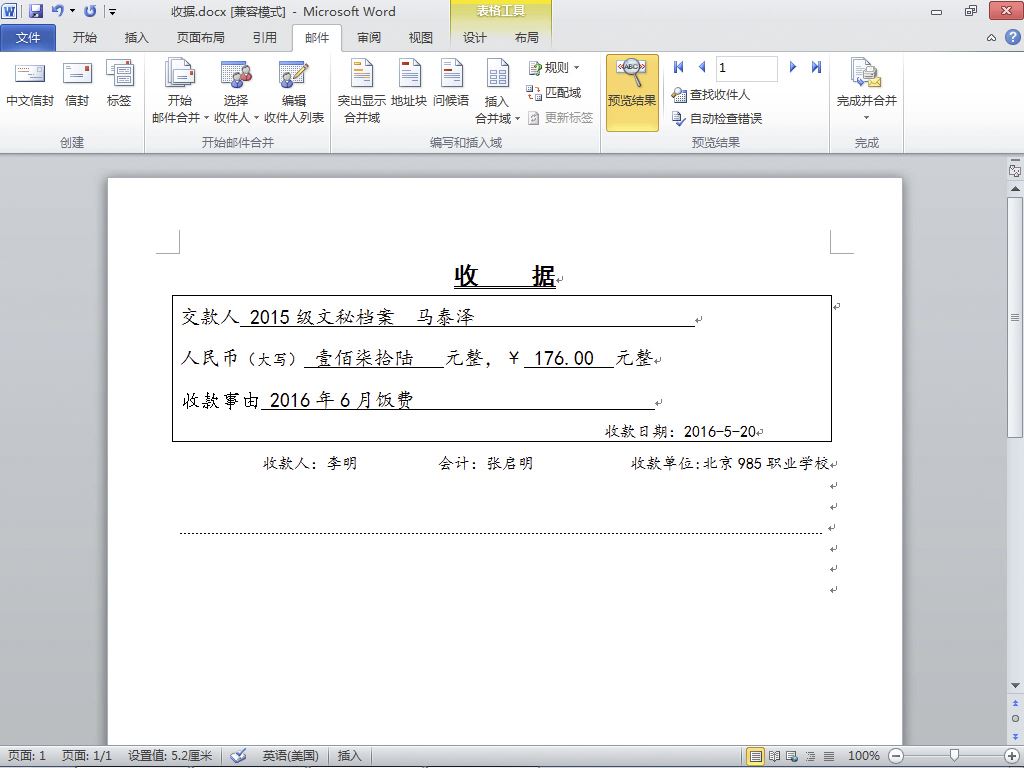Toggle 插入 insert mode in the status bar

pos(349,756)
